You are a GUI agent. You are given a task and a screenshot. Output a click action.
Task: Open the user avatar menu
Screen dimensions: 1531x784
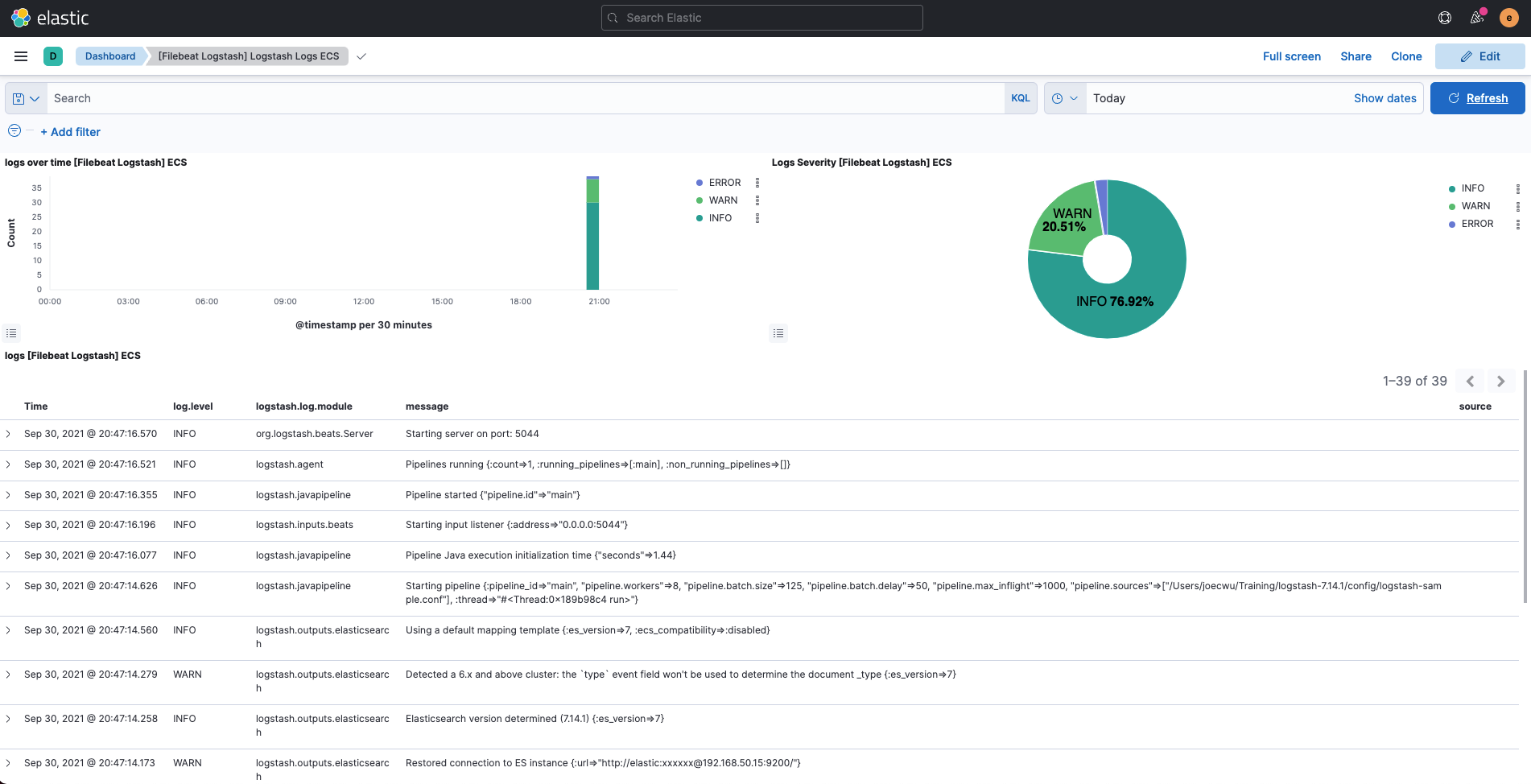pos(1509,18)
